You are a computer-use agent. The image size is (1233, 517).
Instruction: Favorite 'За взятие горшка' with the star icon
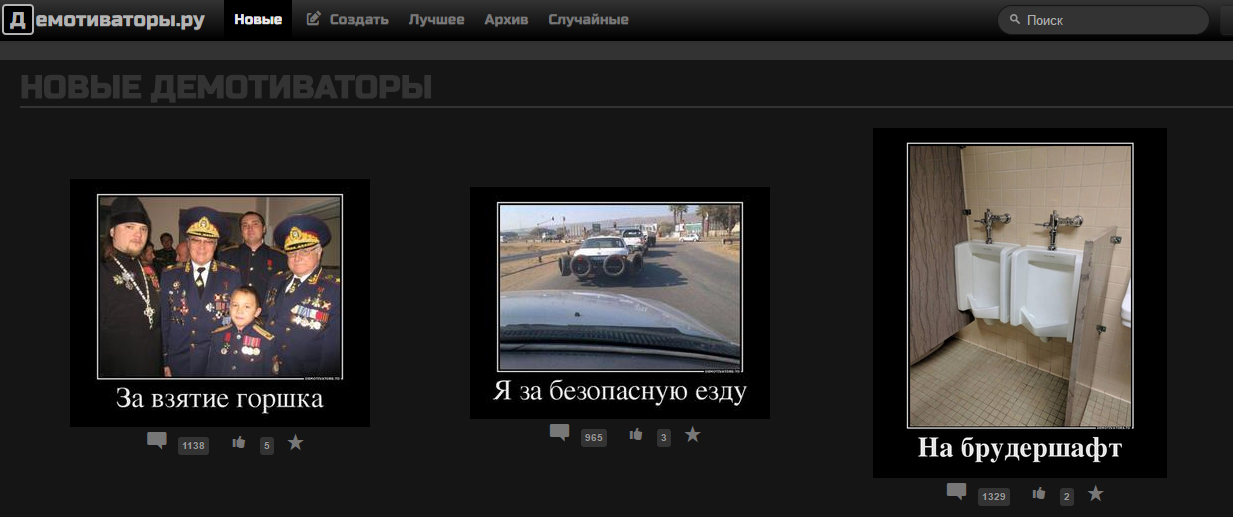[x=295, y=442]
